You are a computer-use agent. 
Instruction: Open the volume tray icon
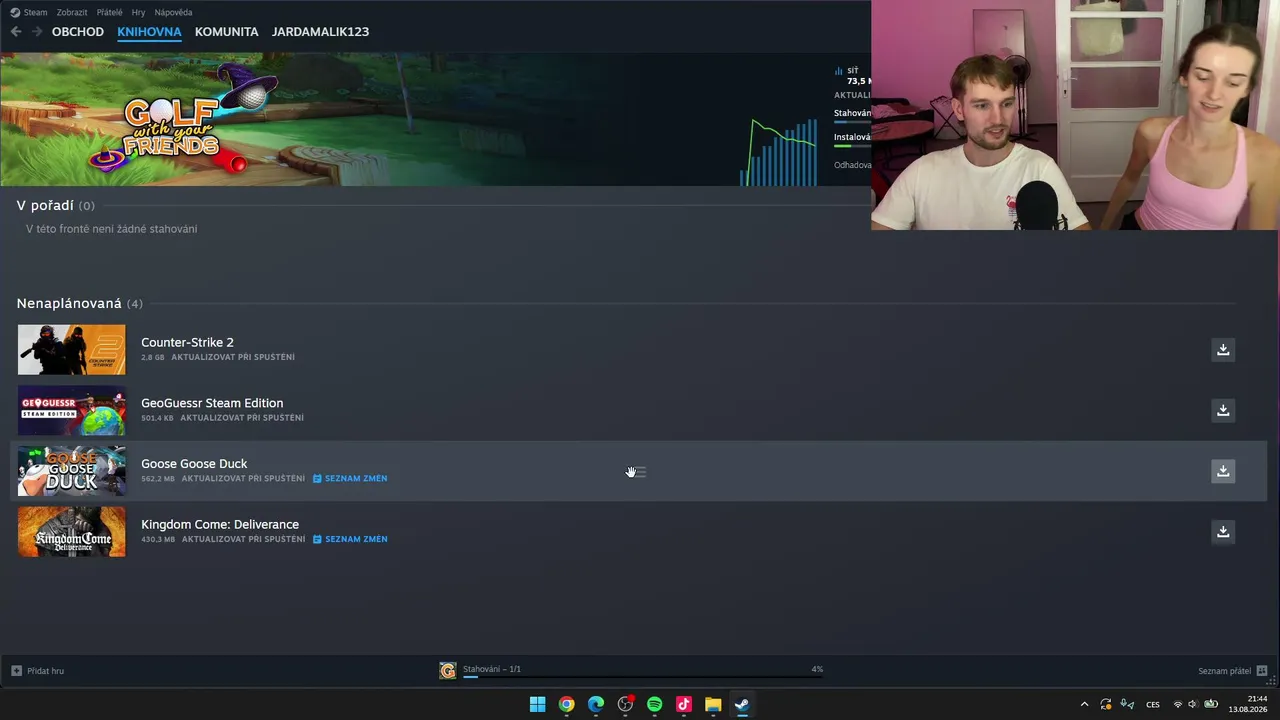(x=1192, y=704)
